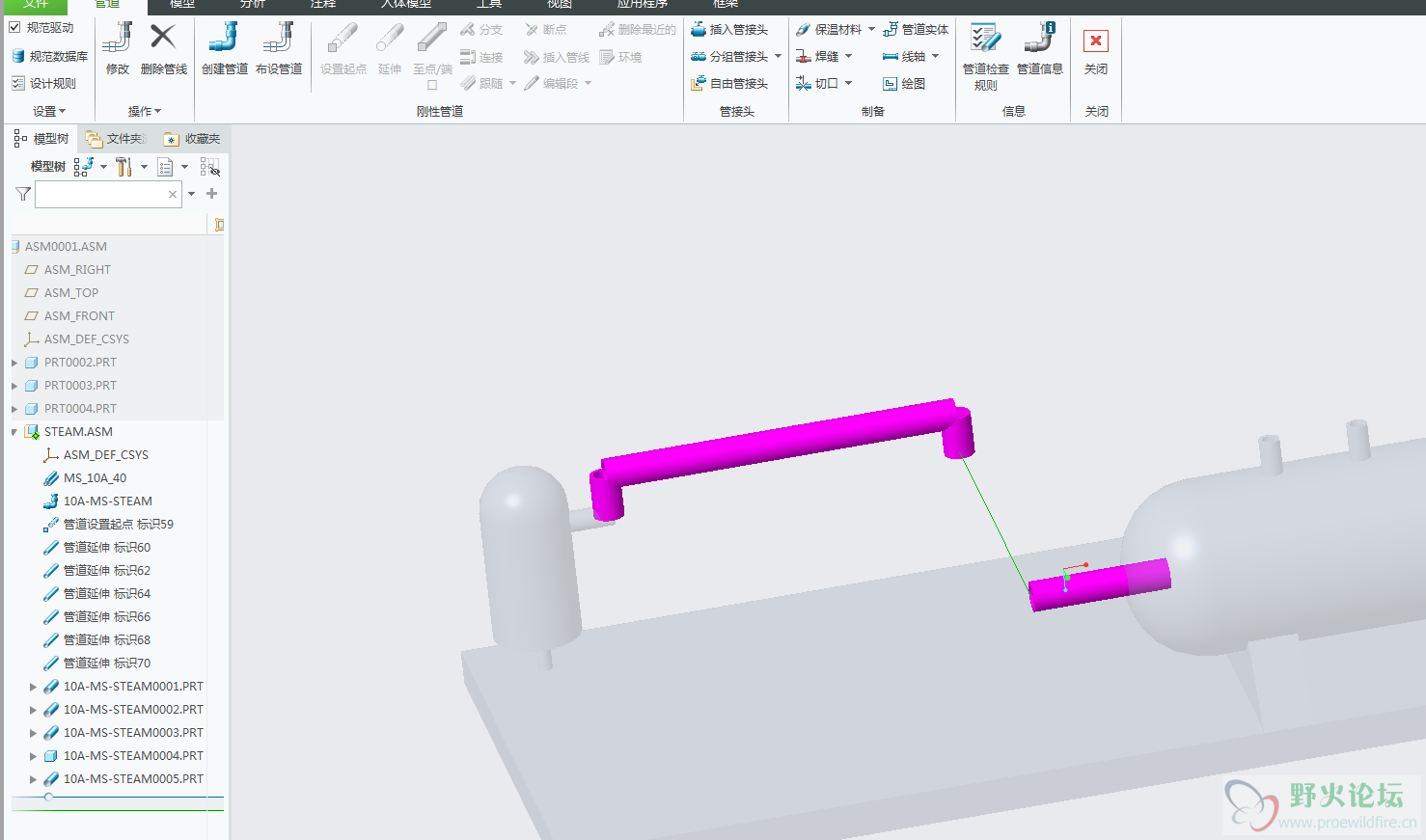The width and height of the screenshot is (1426, 840).
Task: Click 焊缝 weld tool
Action: click(817, 57)
